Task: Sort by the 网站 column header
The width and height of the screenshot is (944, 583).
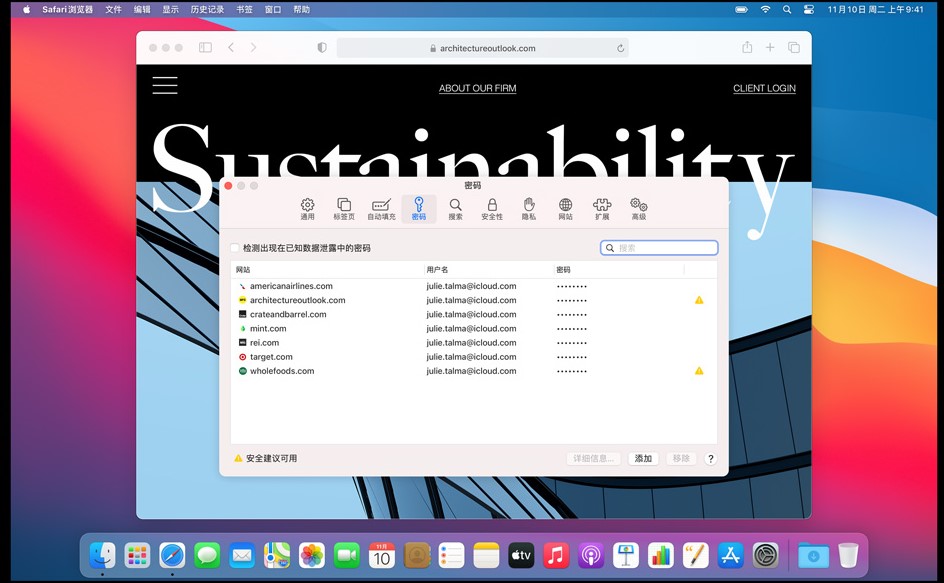Action: 328,270
